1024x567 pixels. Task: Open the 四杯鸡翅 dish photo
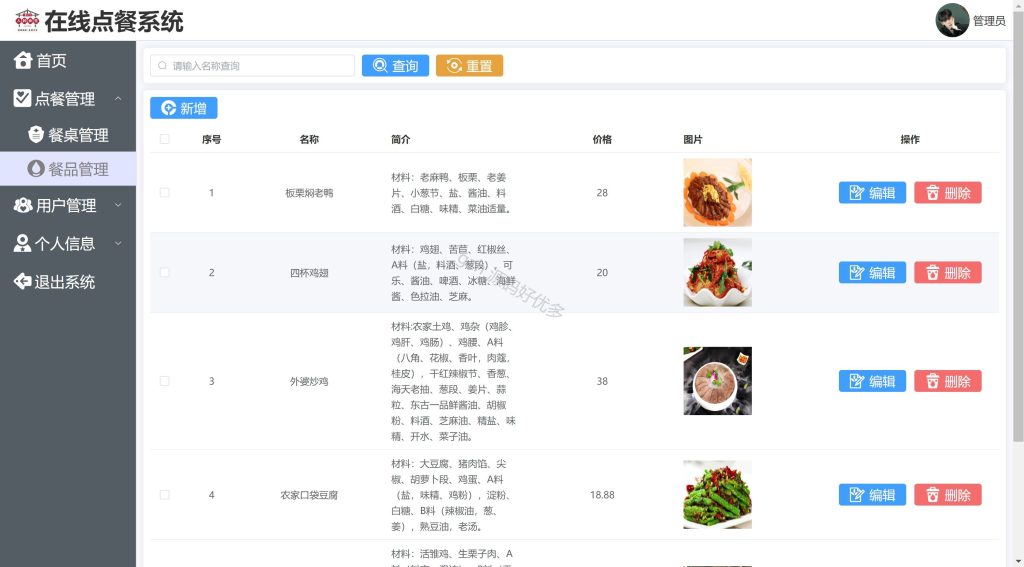click(x=717, y=272)
